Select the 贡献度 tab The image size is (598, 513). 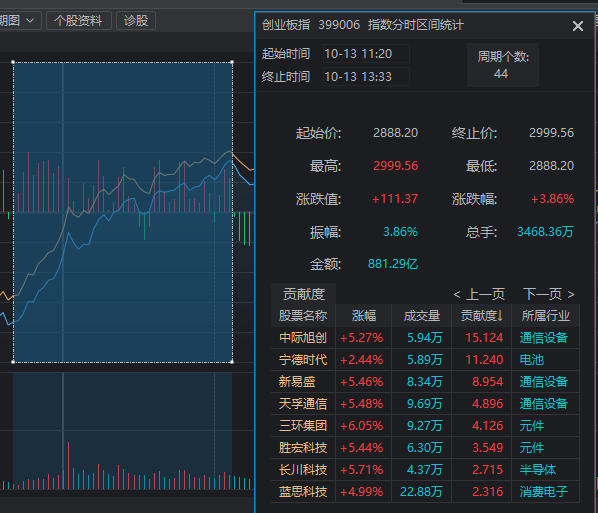304,294
